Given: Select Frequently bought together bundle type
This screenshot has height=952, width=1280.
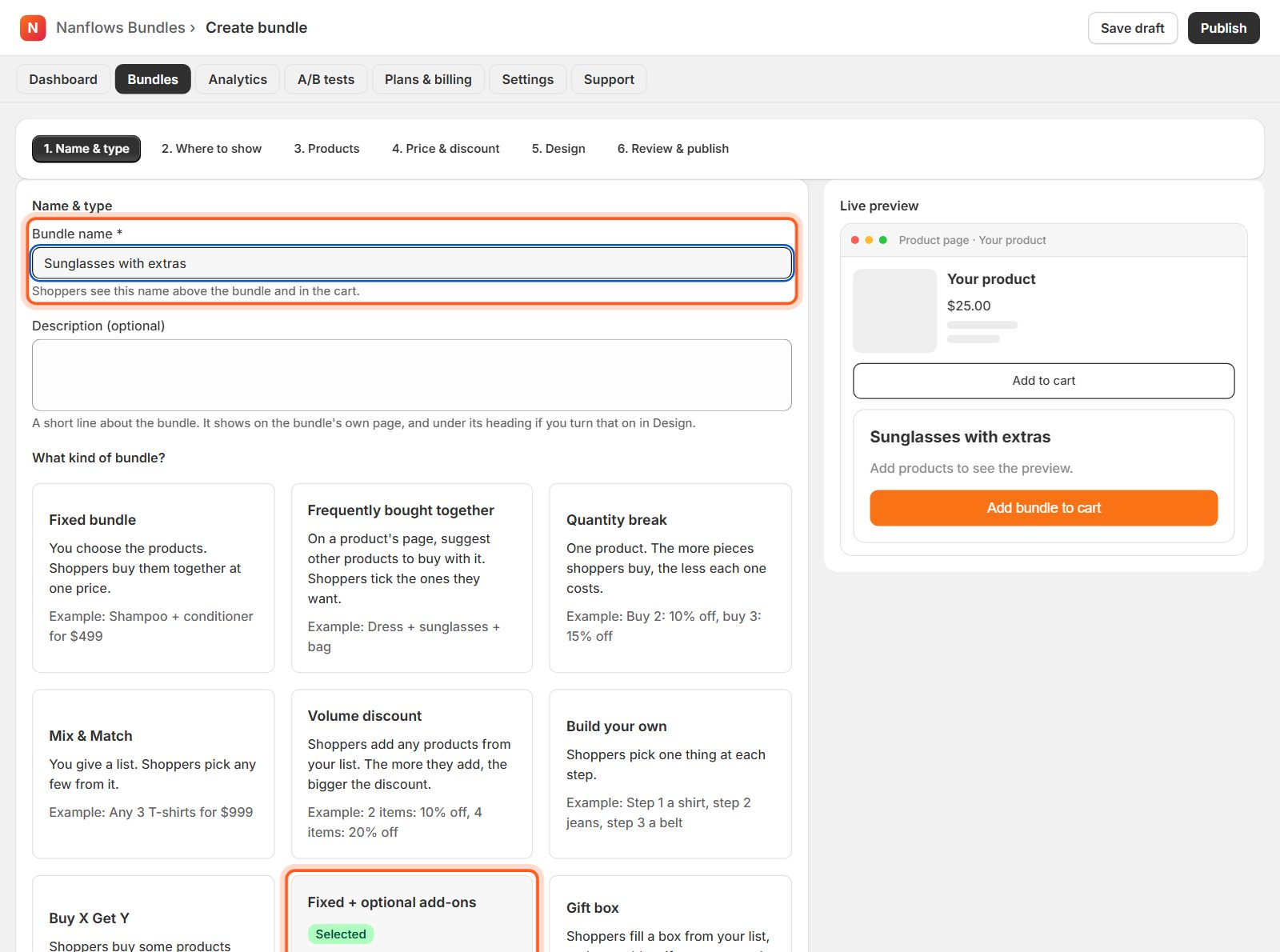Looking at the screenshot, I should click(x=412, y=578).
